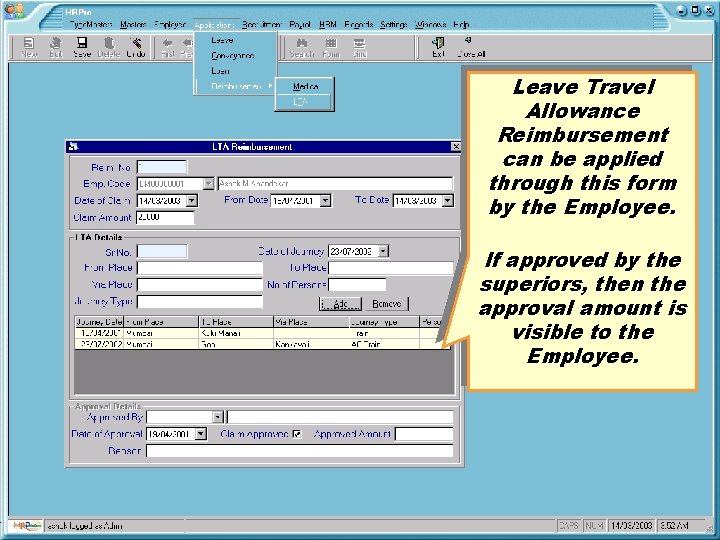Select the Goa table cell

tap(236, 344)
